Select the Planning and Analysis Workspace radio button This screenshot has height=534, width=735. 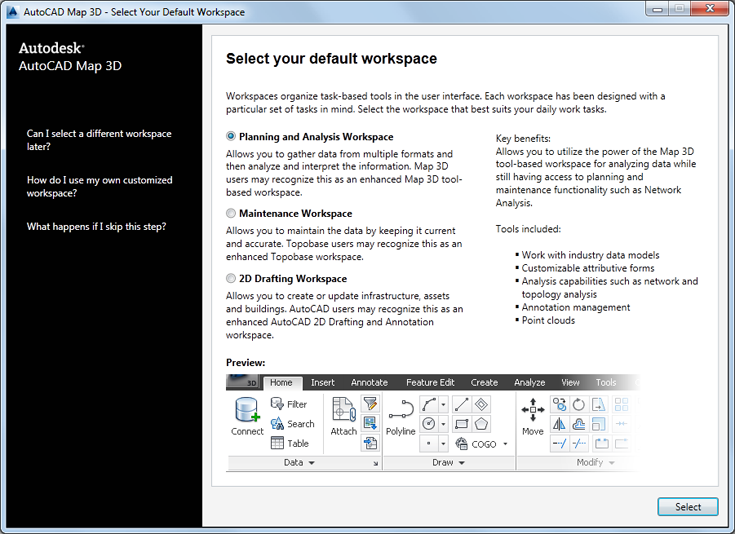tap(231, 136)
